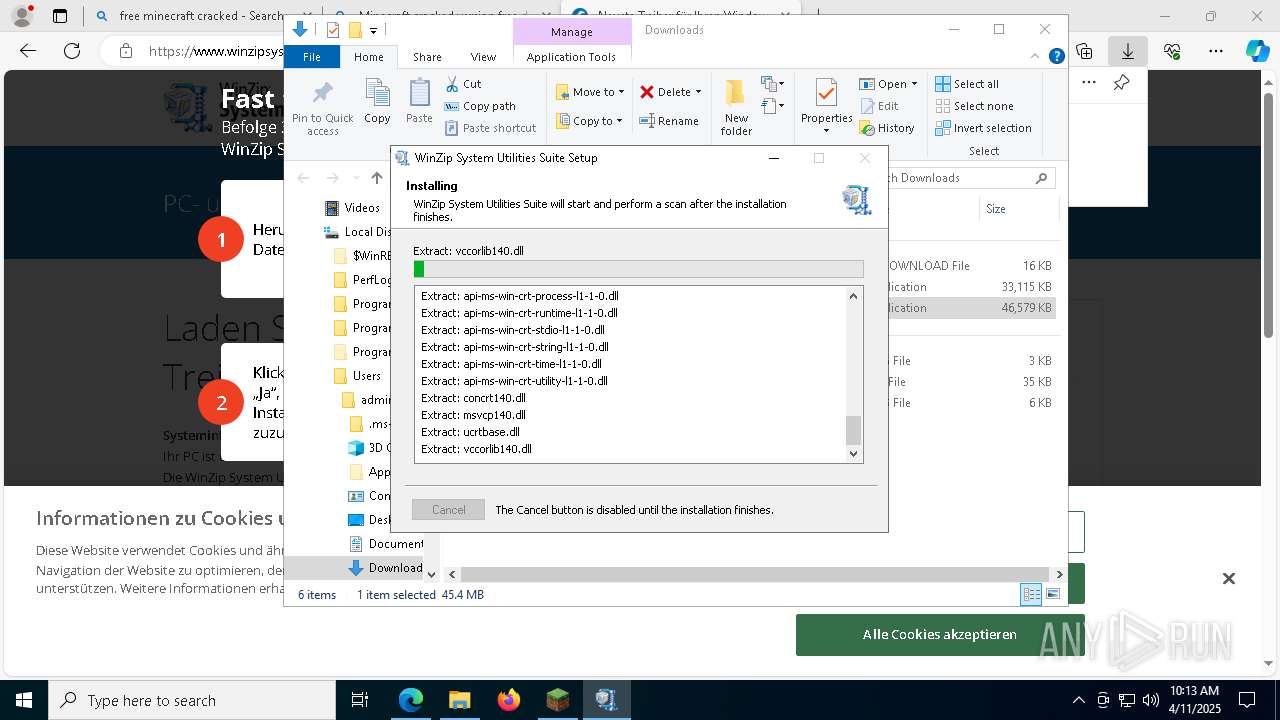Switch to the View ribbon tab
This screenshot has width=1280, height=720.
pyautogui.click(x=483, y=57)
